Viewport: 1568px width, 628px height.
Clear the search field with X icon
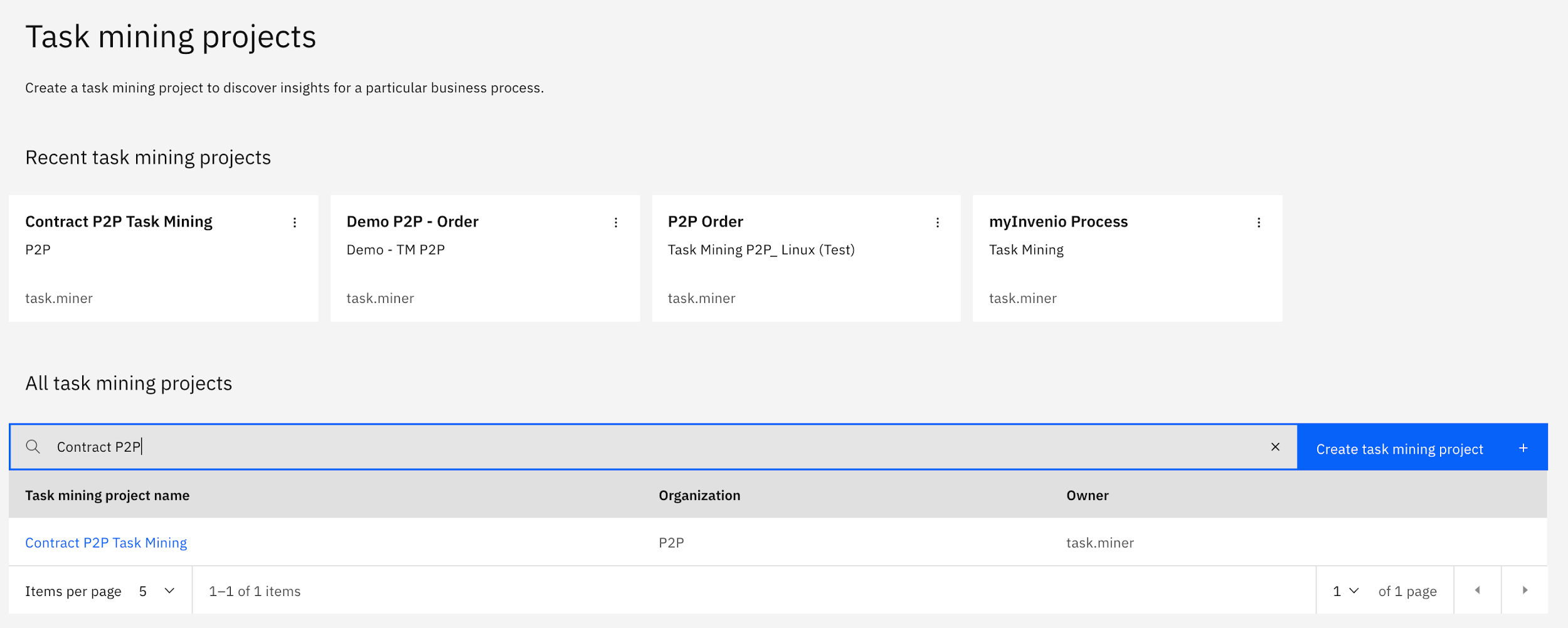click(1275, 447)
